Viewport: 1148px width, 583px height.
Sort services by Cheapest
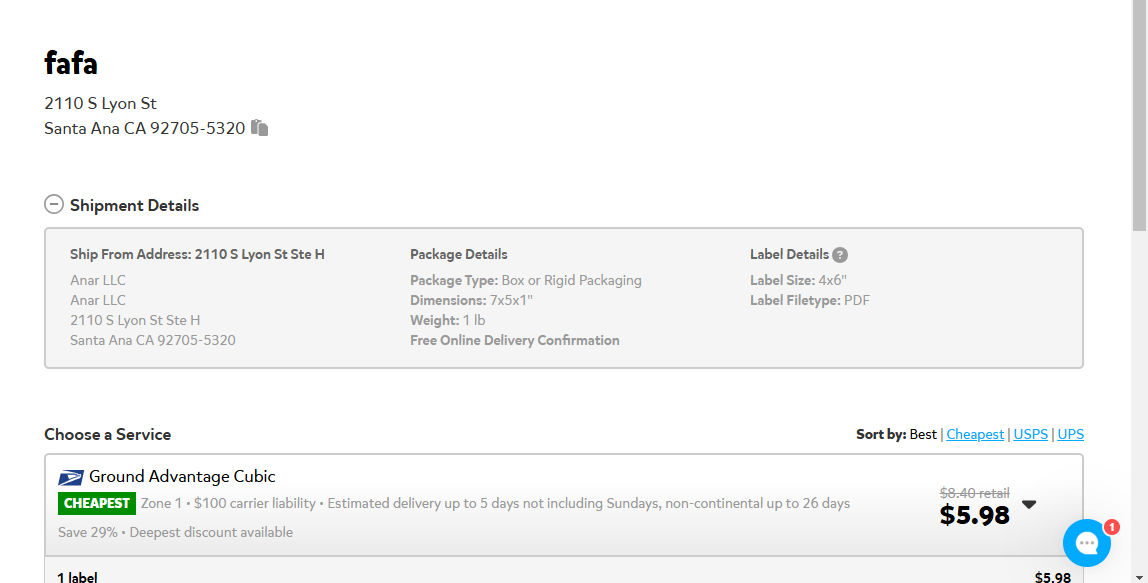(x=974, y=434)
